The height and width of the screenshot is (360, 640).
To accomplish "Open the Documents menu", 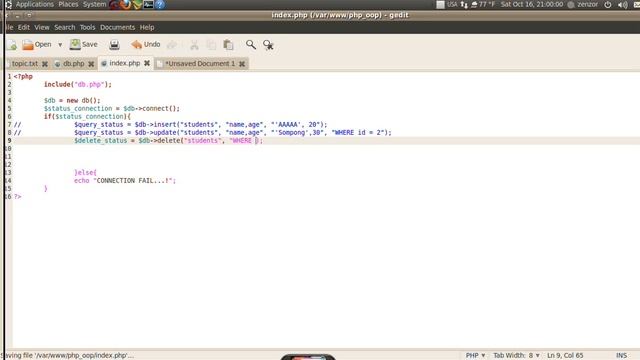I will coord(118,27).
